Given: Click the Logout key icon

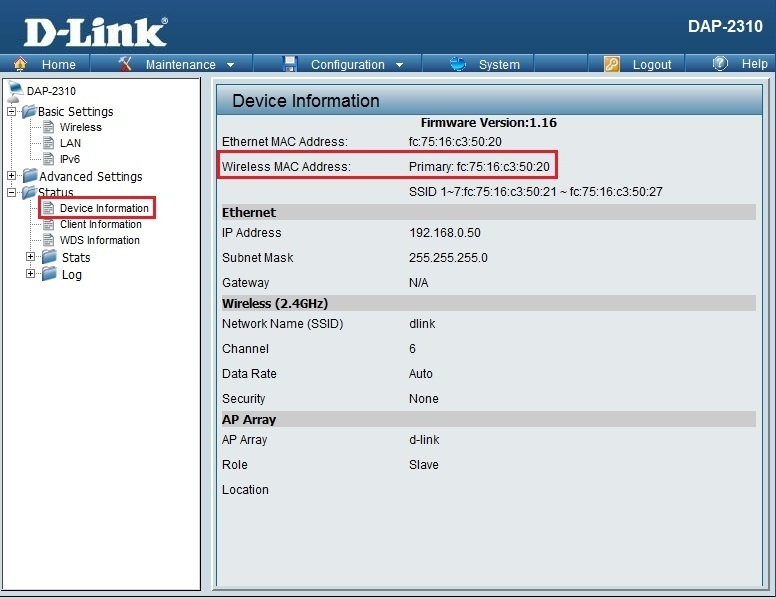Looking at the screenshot, I should click(612, 64).
